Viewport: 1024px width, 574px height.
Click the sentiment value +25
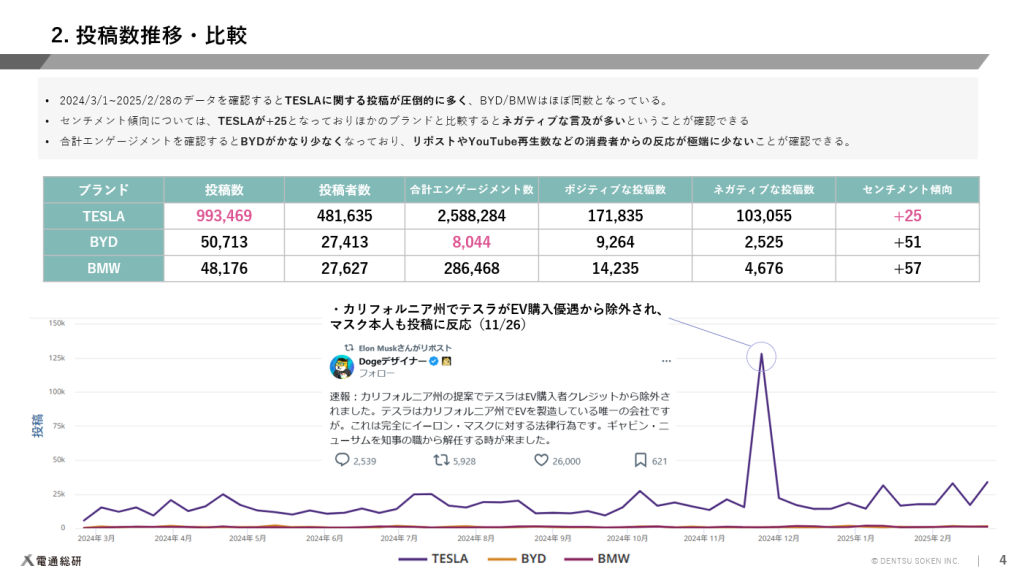[907, 216]
